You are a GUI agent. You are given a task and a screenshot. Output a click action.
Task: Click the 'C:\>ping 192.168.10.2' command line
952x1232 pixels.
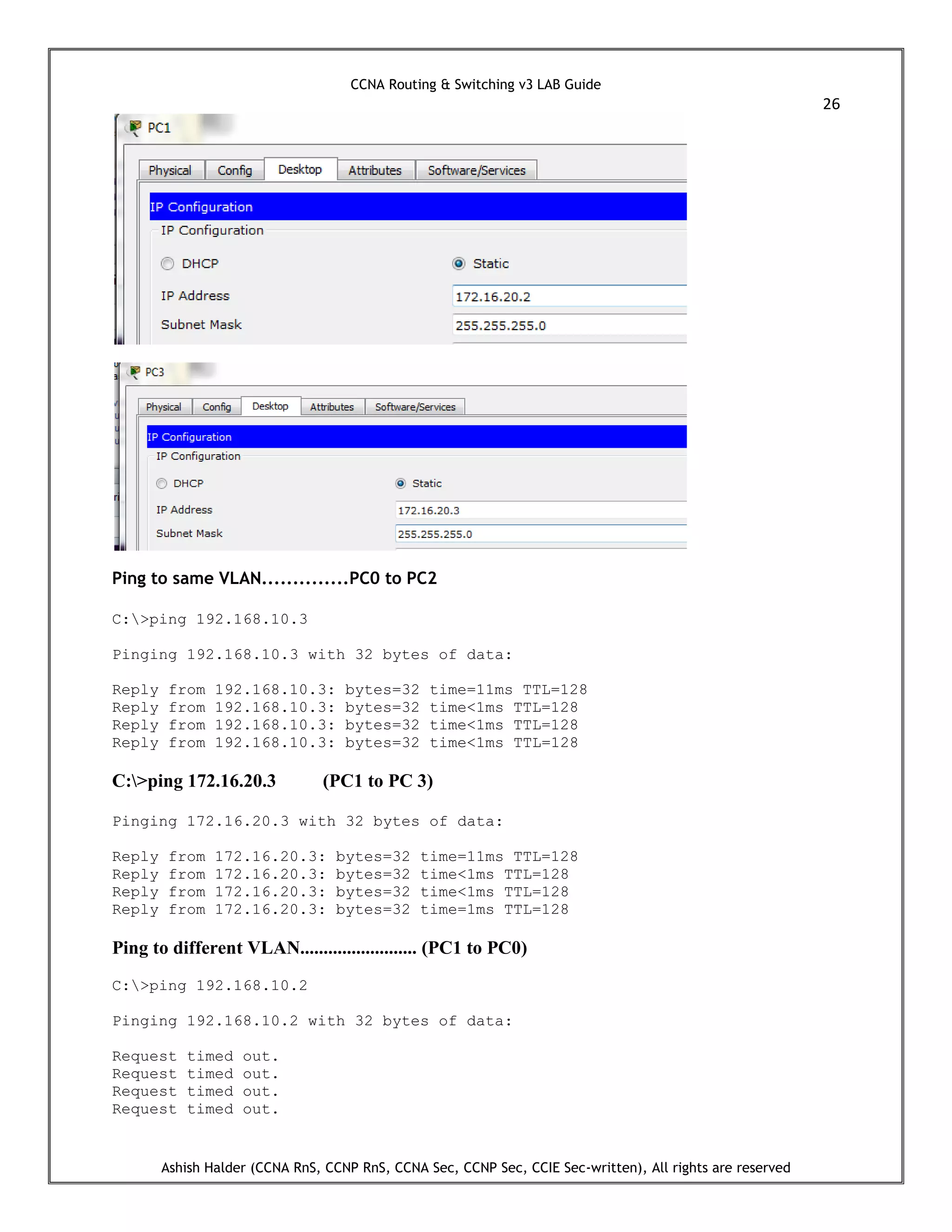(210, 986)
